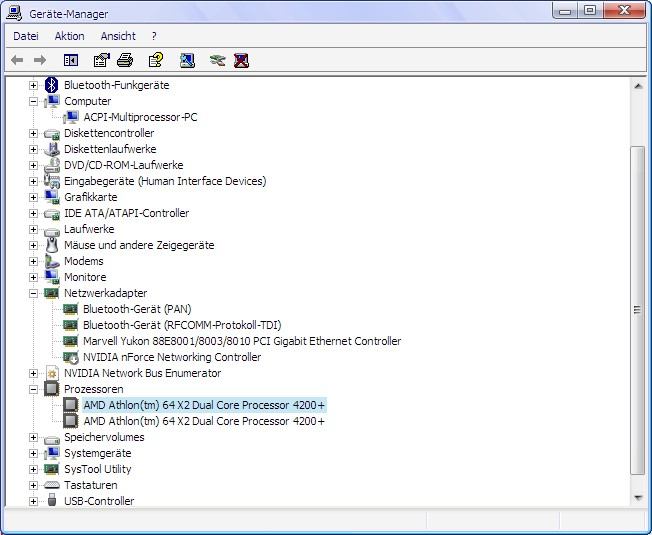Click the vertical scrollbar thumb

click(637, 310)
